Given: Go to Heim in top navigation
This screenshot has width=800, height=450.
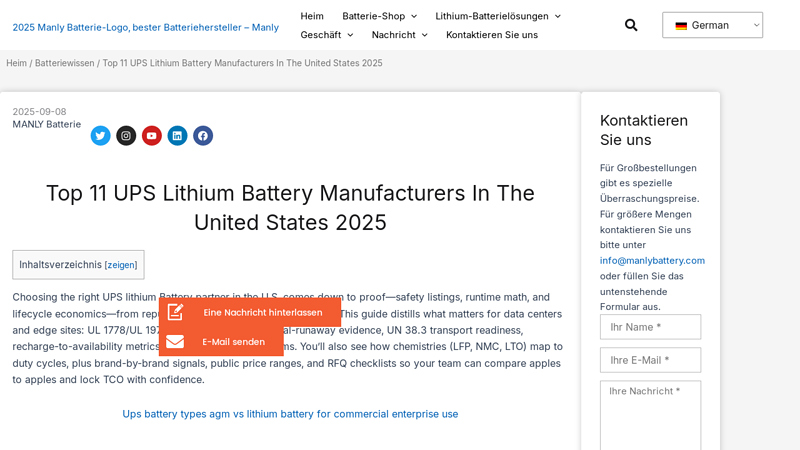Looking at the screenshot, I should click(x=312, y=16).
